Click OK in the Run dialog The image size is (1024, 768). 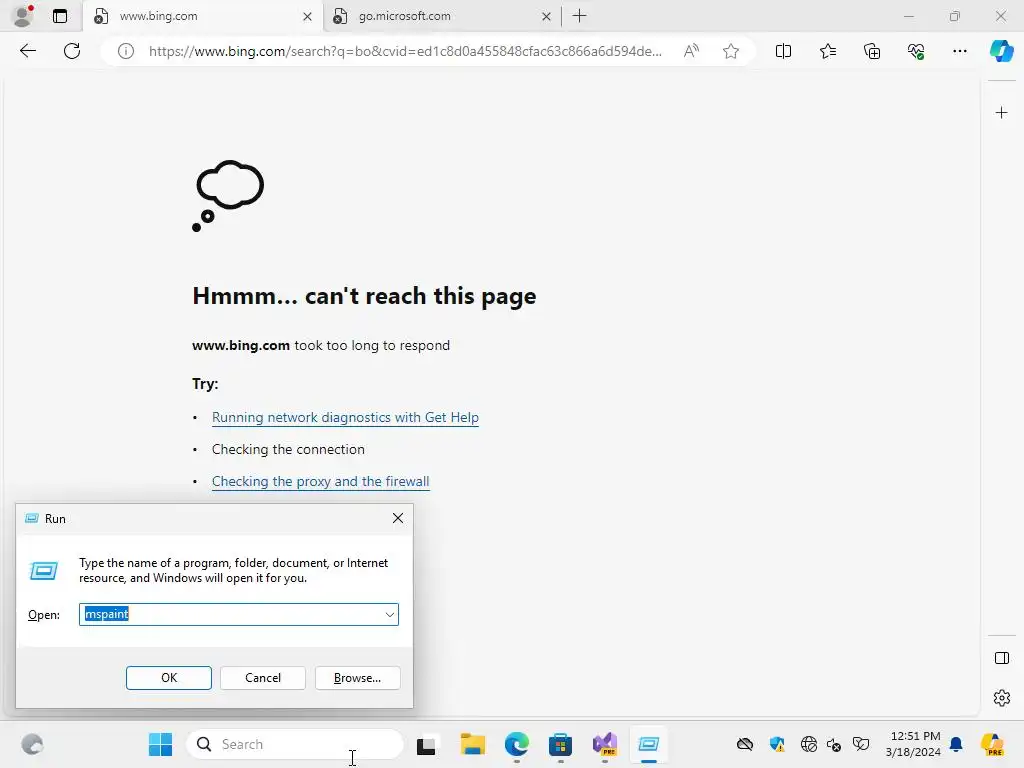[168, 678]
